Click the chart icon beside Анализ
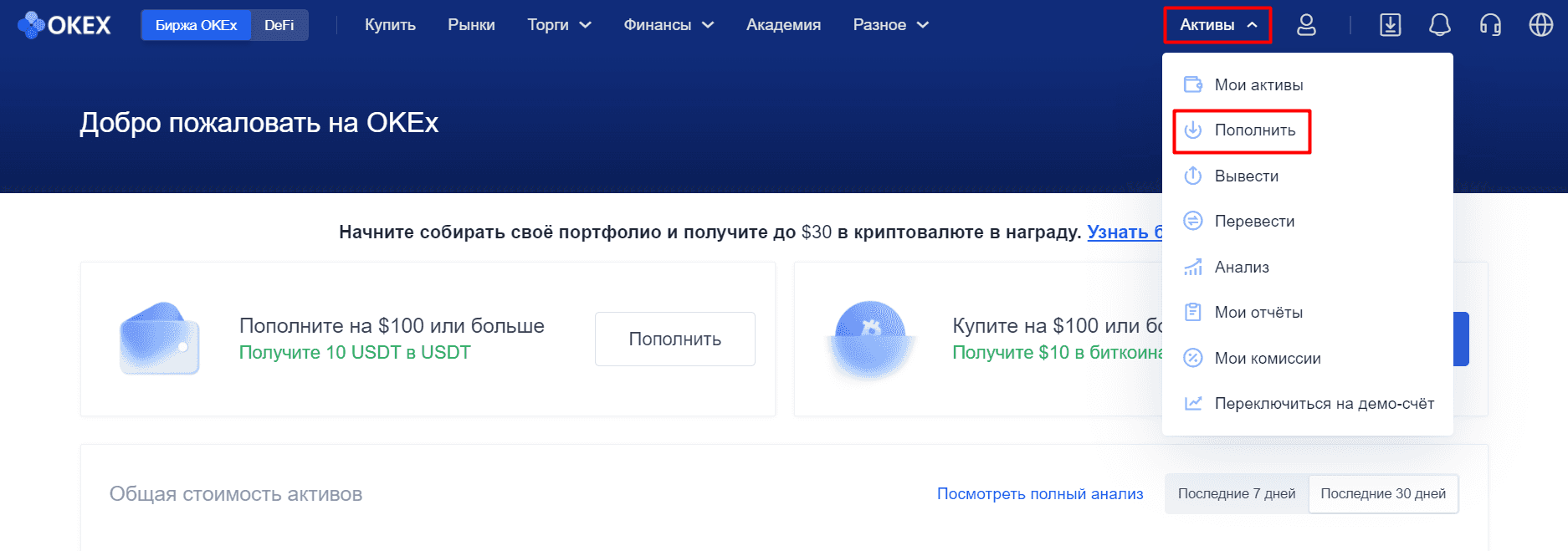 pos(1193,267)
